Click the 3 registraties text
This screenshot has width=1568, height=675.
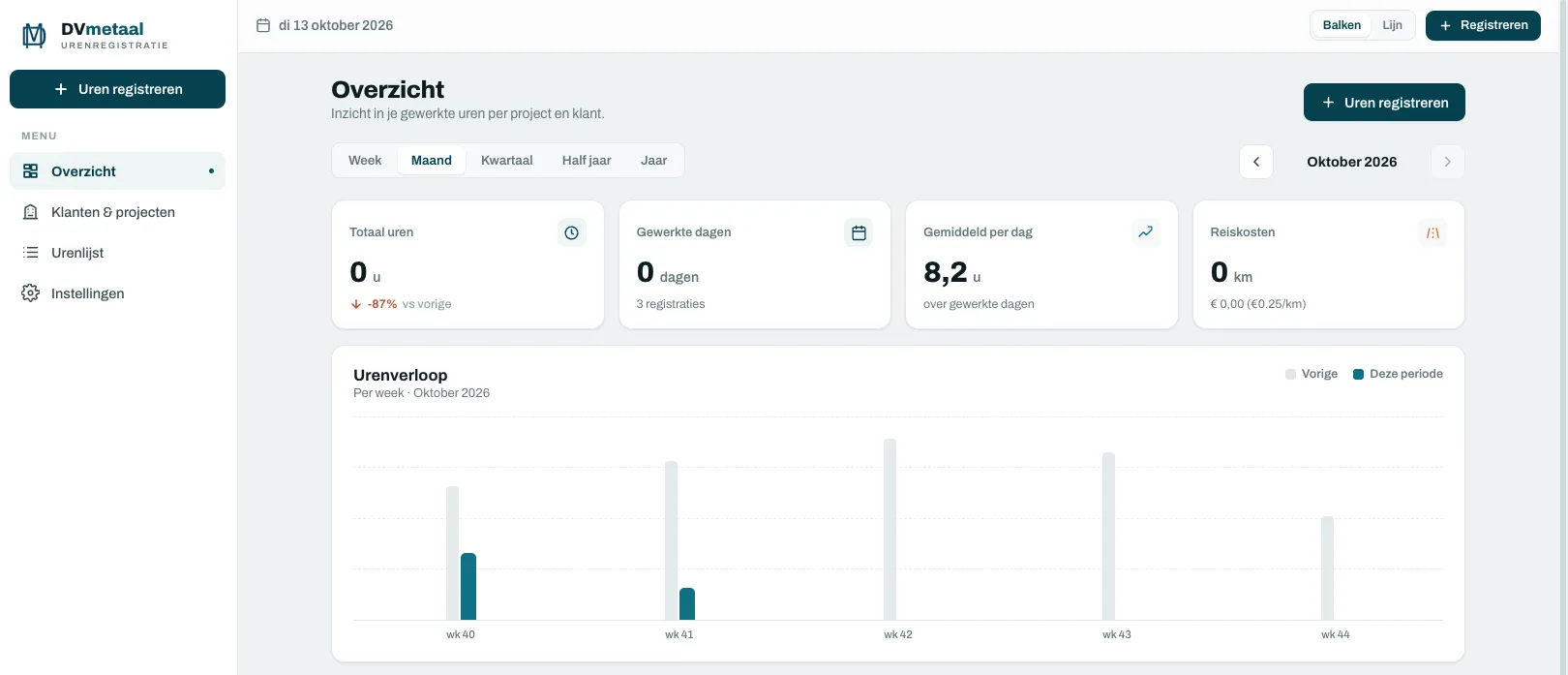[671, 304]
